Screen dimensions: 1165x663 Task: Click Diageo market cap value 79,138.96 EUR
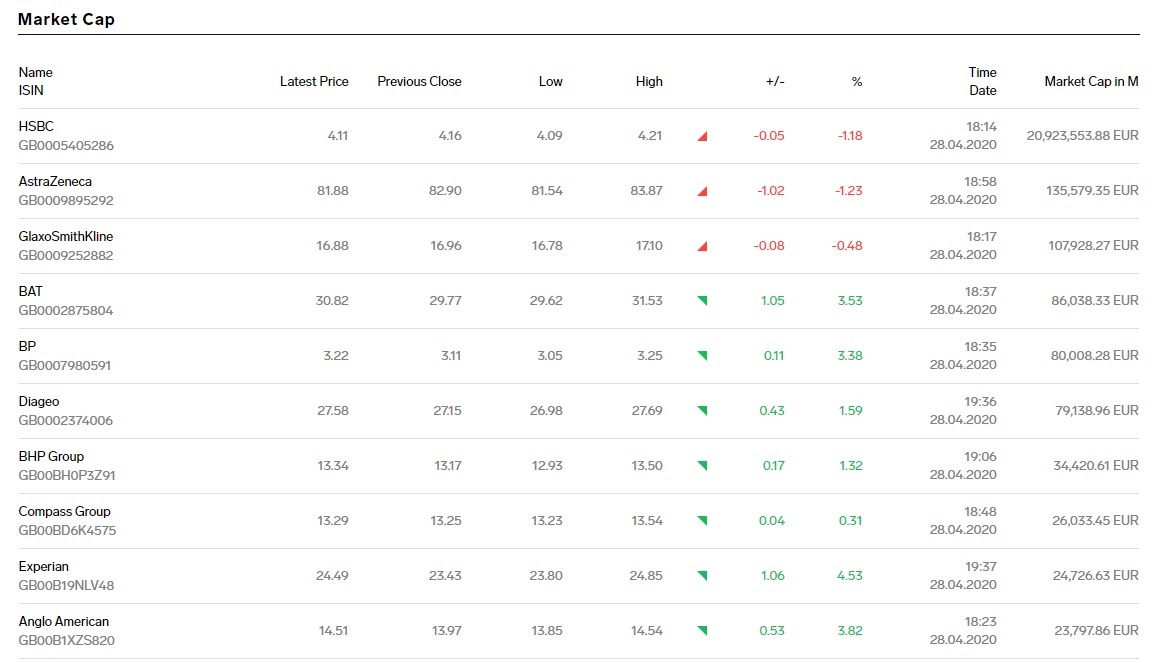1097,410
